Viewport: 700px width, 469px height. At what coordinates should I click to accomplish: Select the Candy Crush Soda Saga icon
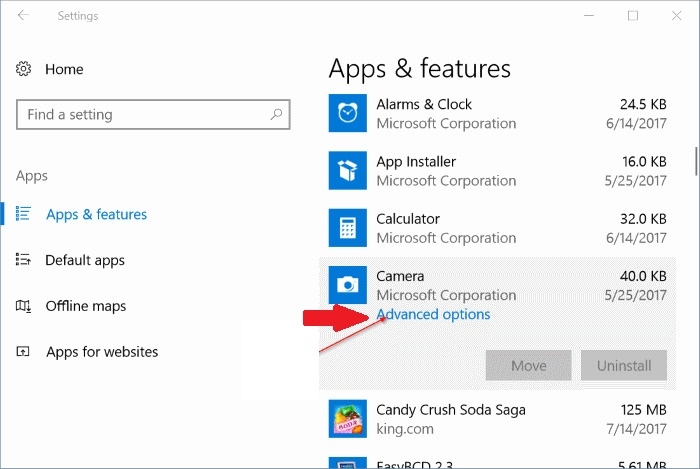coord(348,419)
